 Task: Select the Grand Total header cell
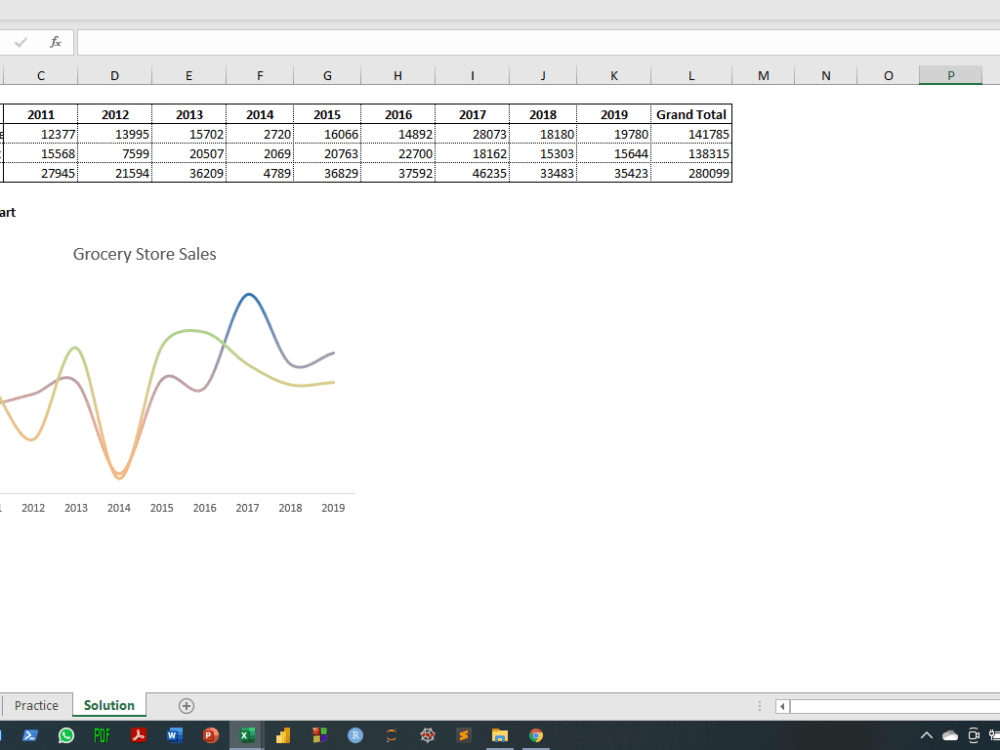point(691,114)
